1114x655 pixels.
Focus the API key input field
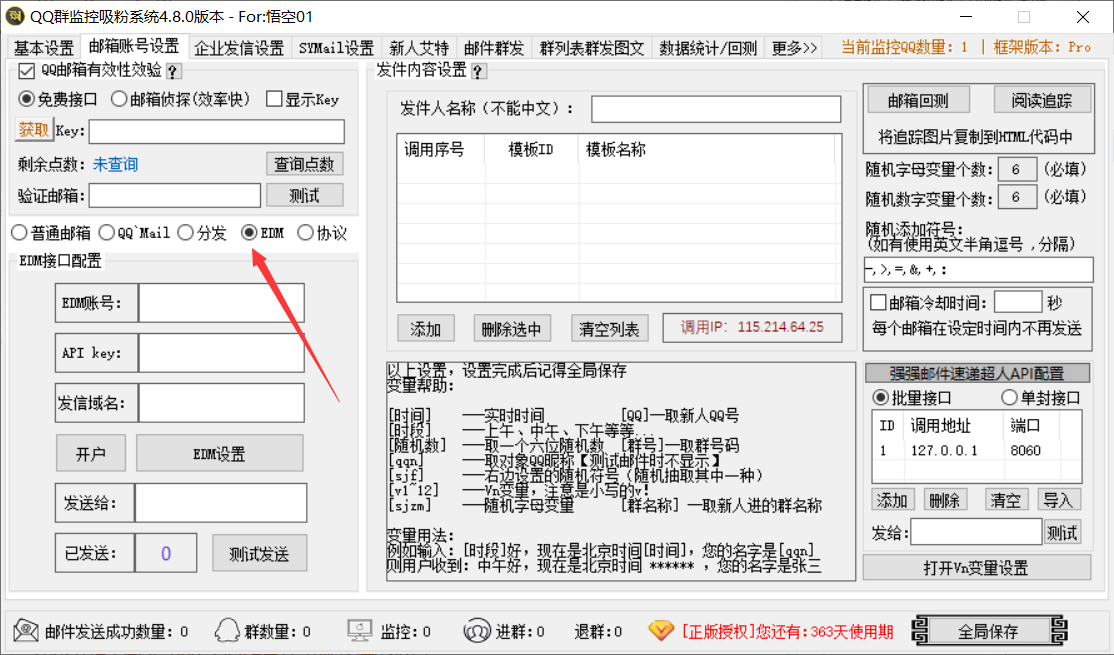[x=221, y=353]
